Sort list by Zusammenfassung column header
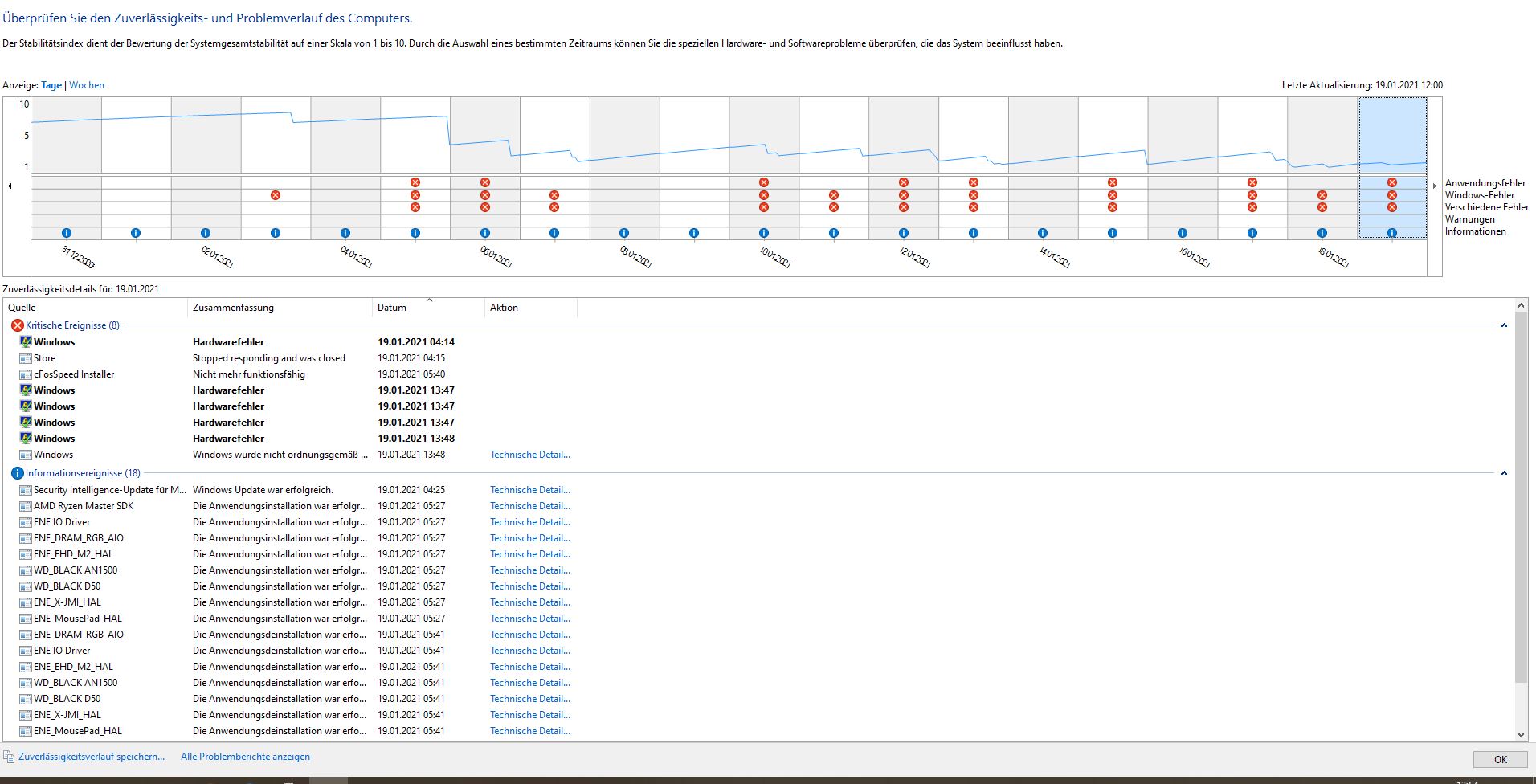Viewport: 1536px width, 784px height. click(x=280, y=308)
